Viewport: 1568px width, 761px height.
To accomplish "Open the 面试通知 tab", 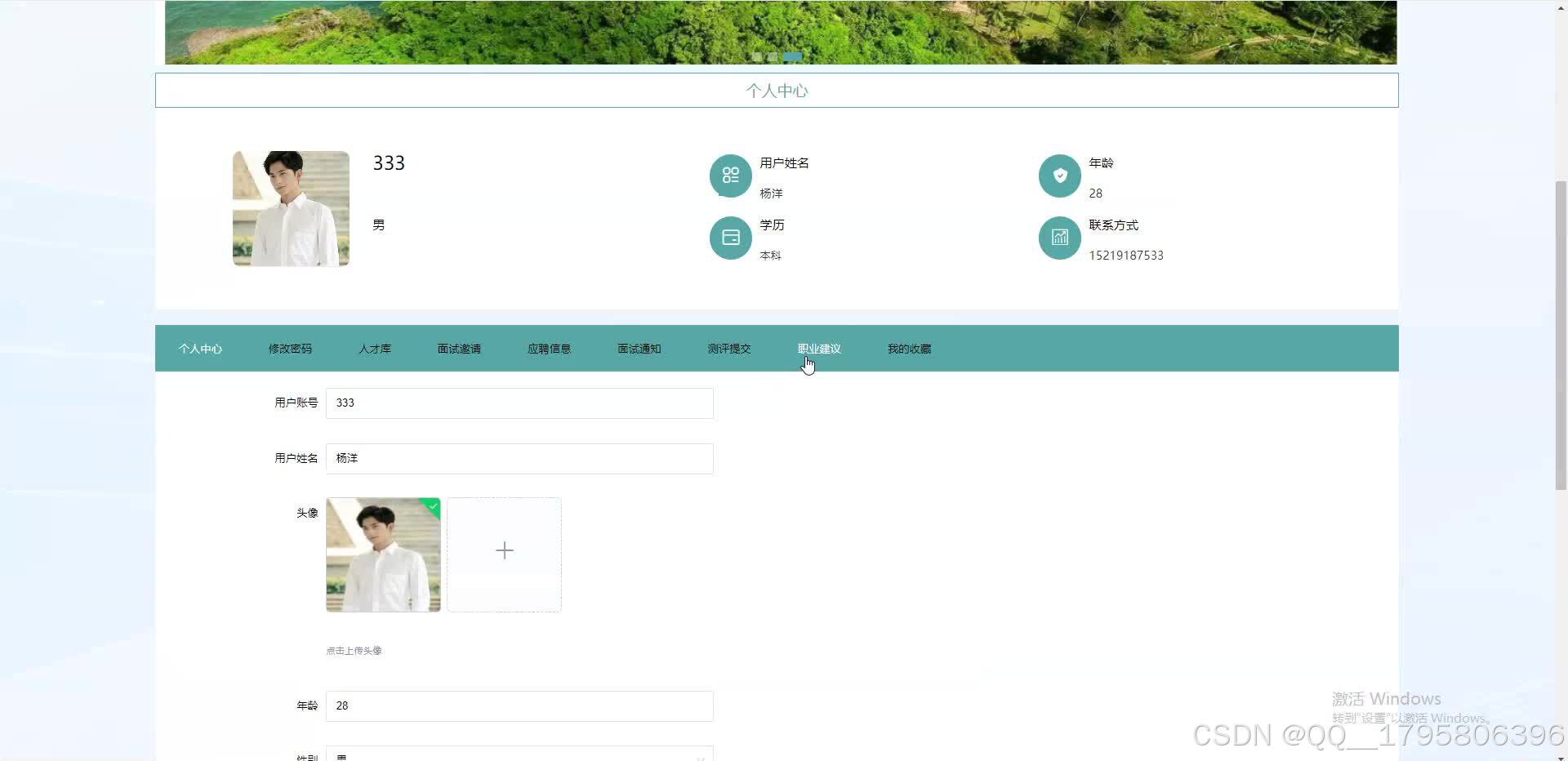I will pyautogui.click(x=639, y=349).
